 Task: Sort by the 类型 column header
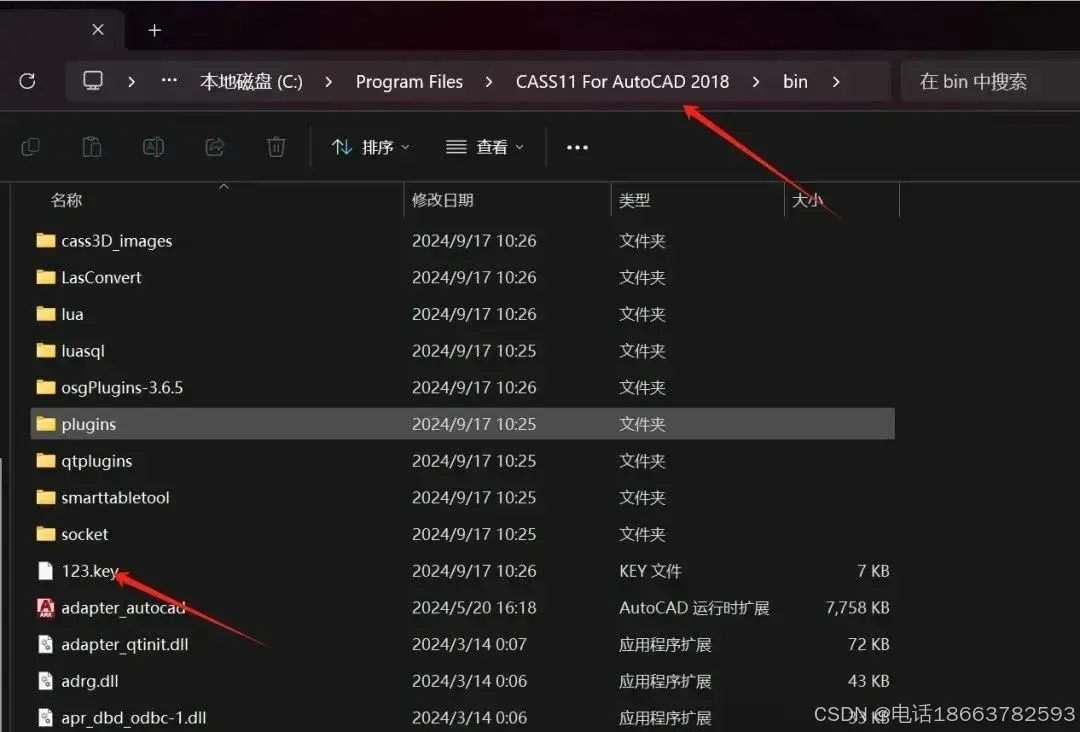pos(634,200)
